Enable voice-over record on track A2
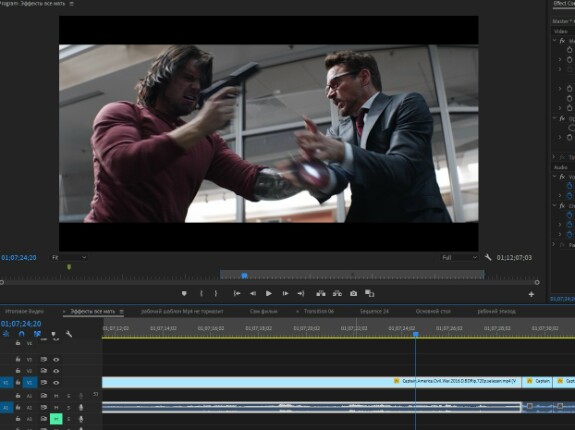This screenshot has width=575, height=430. pos(81,407)
